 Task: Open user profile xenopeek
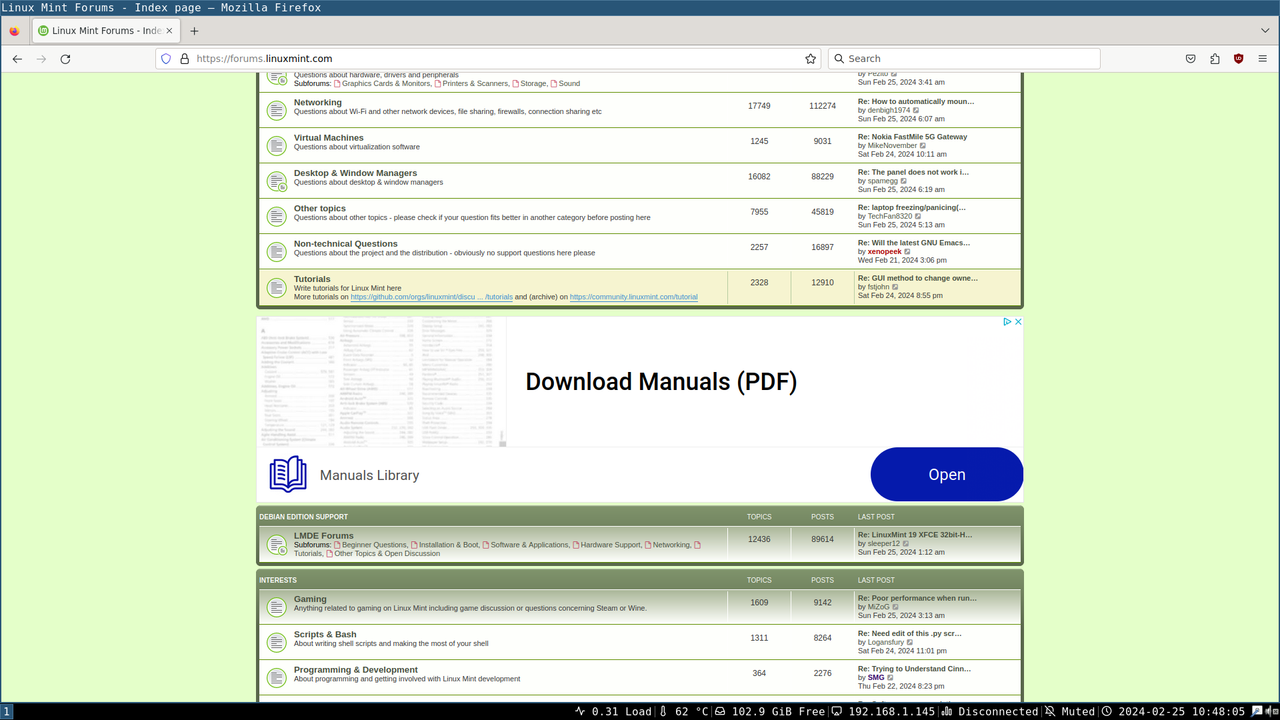[884, 252]
